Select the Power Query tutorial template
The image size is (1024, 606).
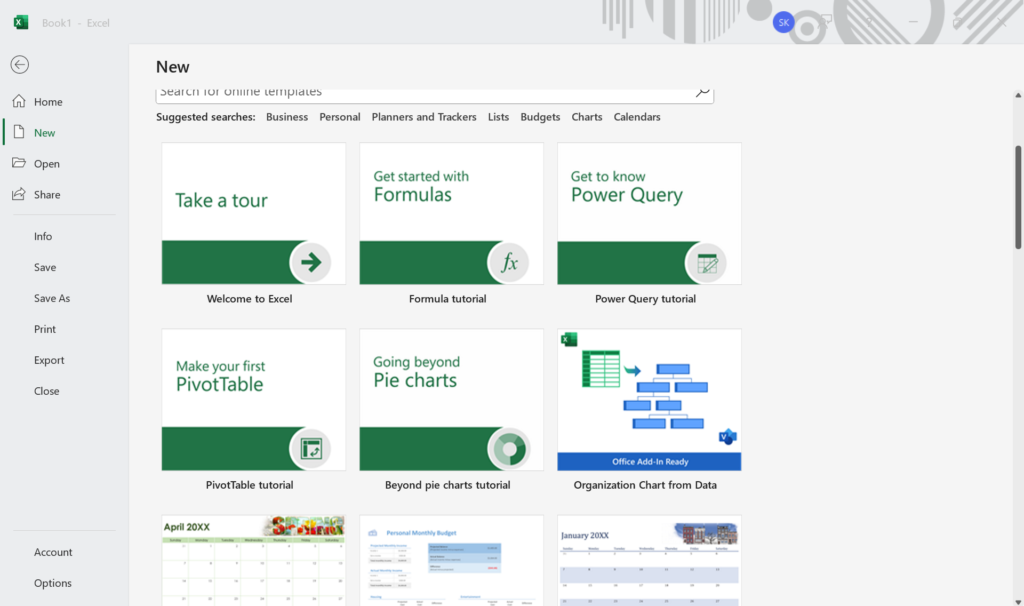(x=648, y=213)
